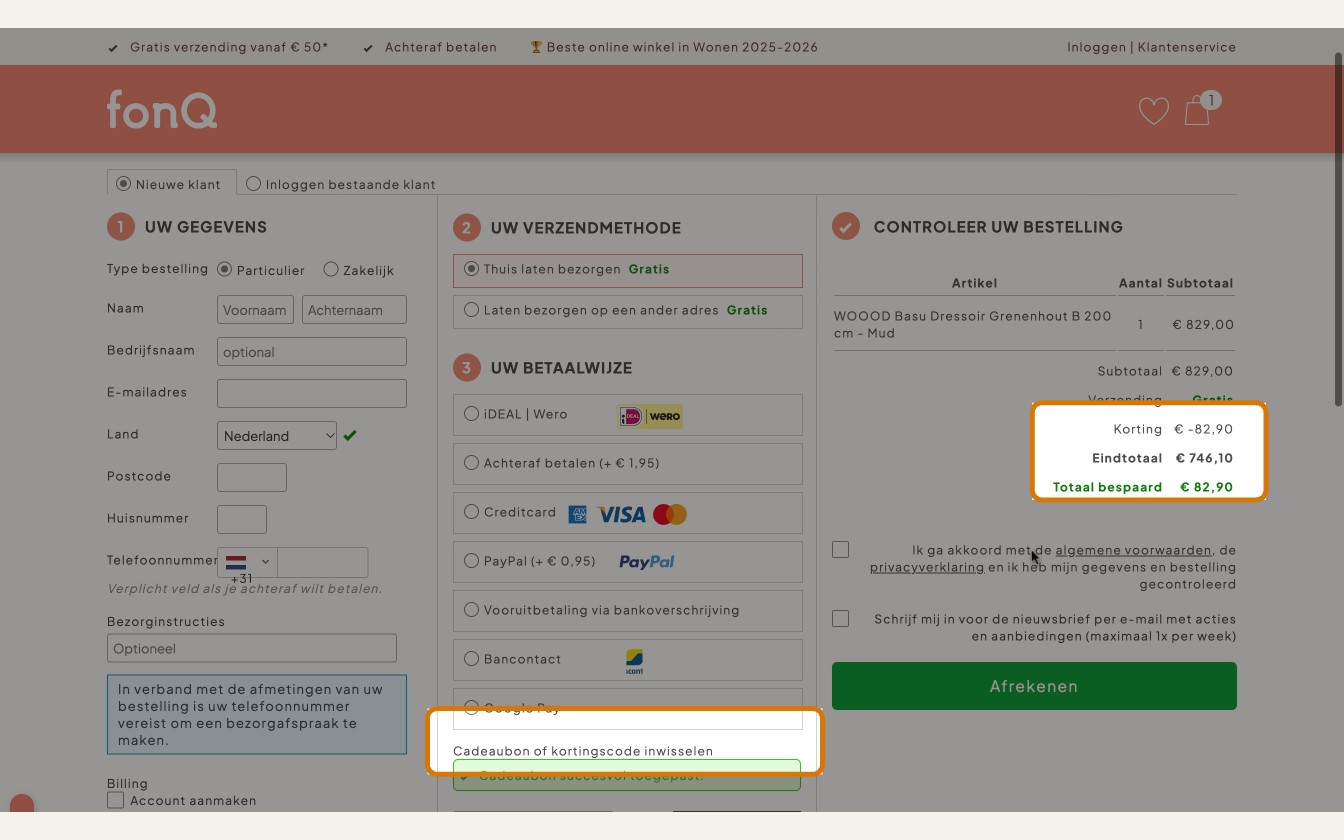Viewport: 1344px width, 840px height.
Task: Open the Land country dropdown
Action: [x=277, y=436]
